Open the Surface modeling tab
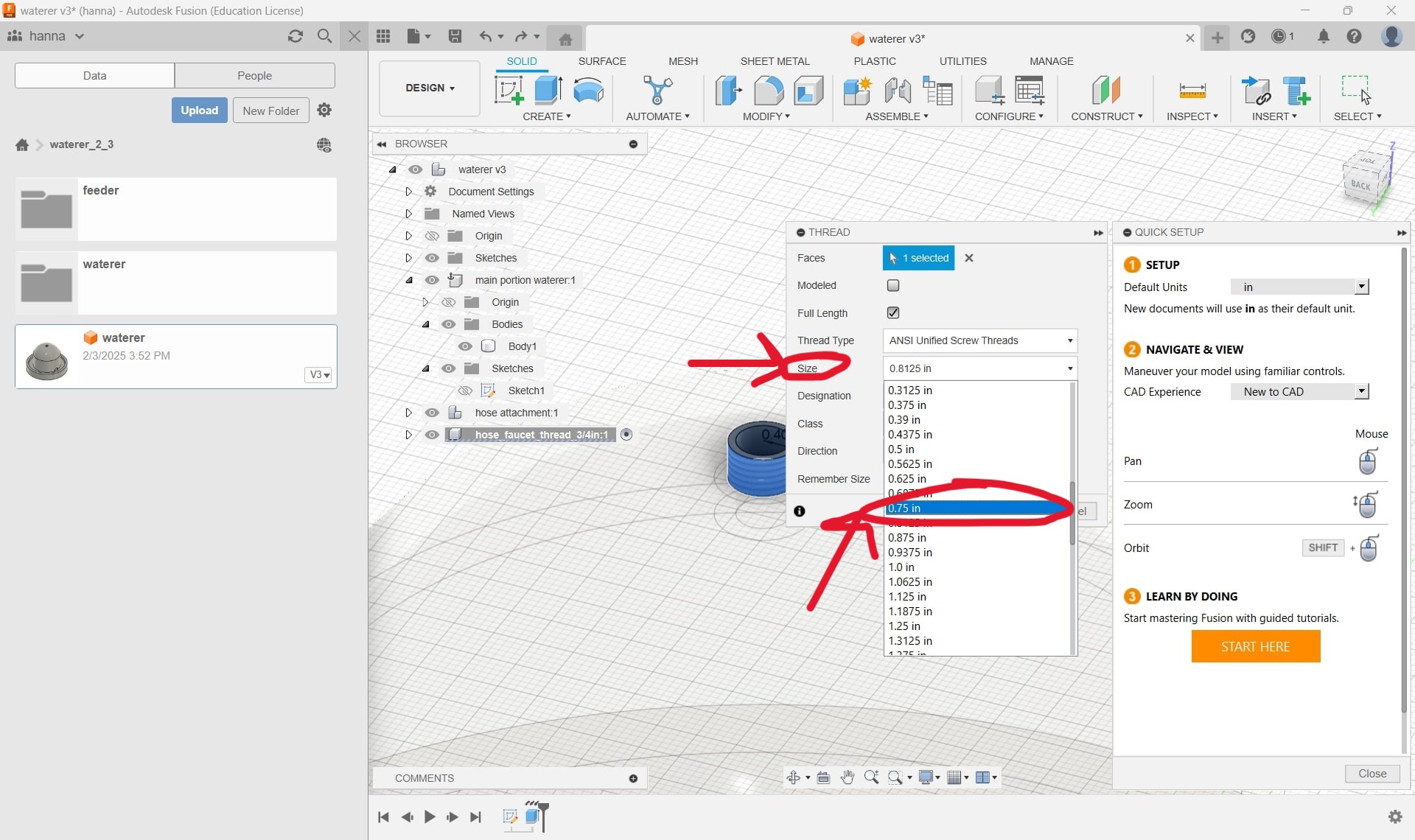This screenshot has width=1415, height=840. [601, 61]
